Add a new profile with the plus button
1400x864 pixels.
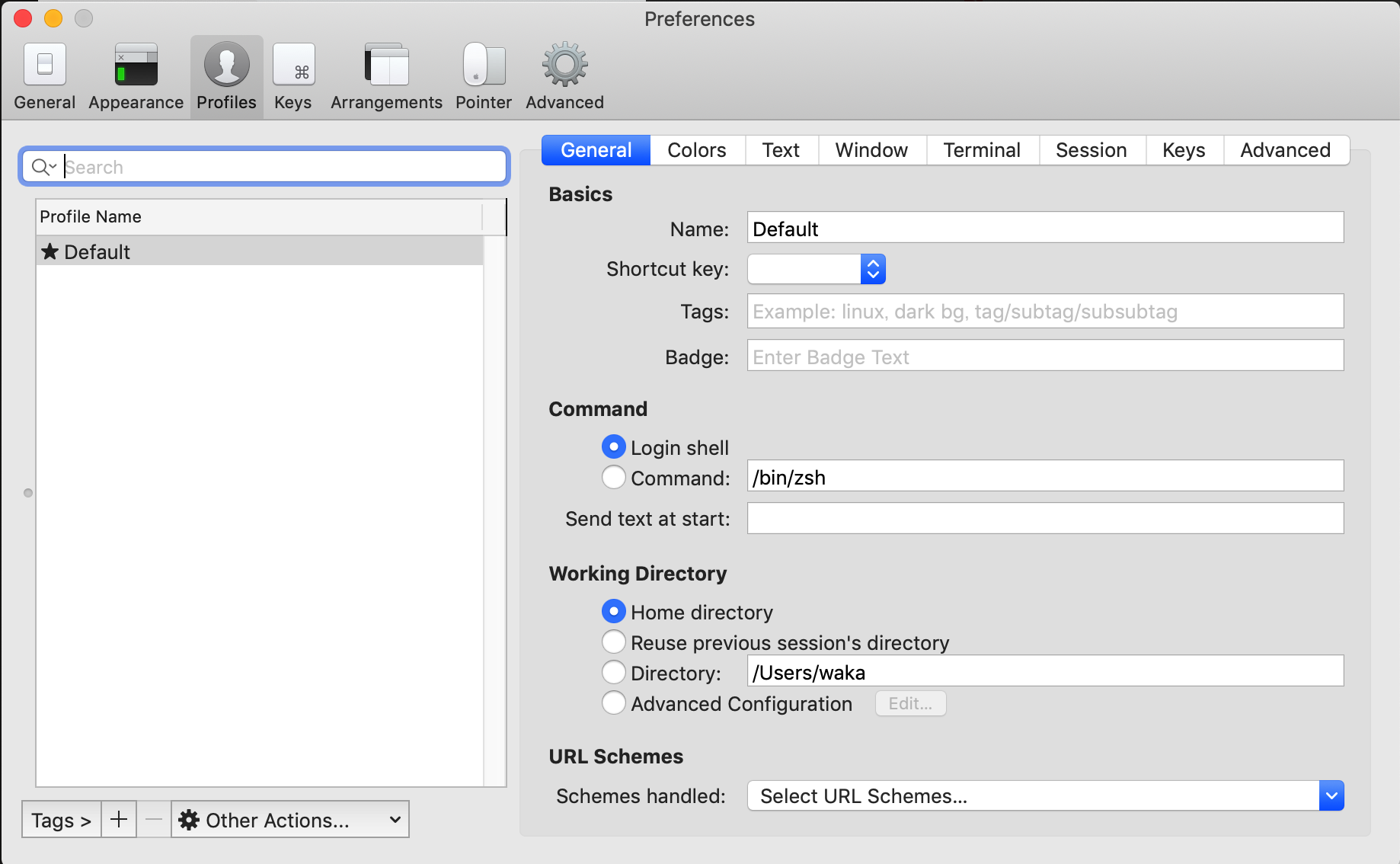tap(118, 820)
